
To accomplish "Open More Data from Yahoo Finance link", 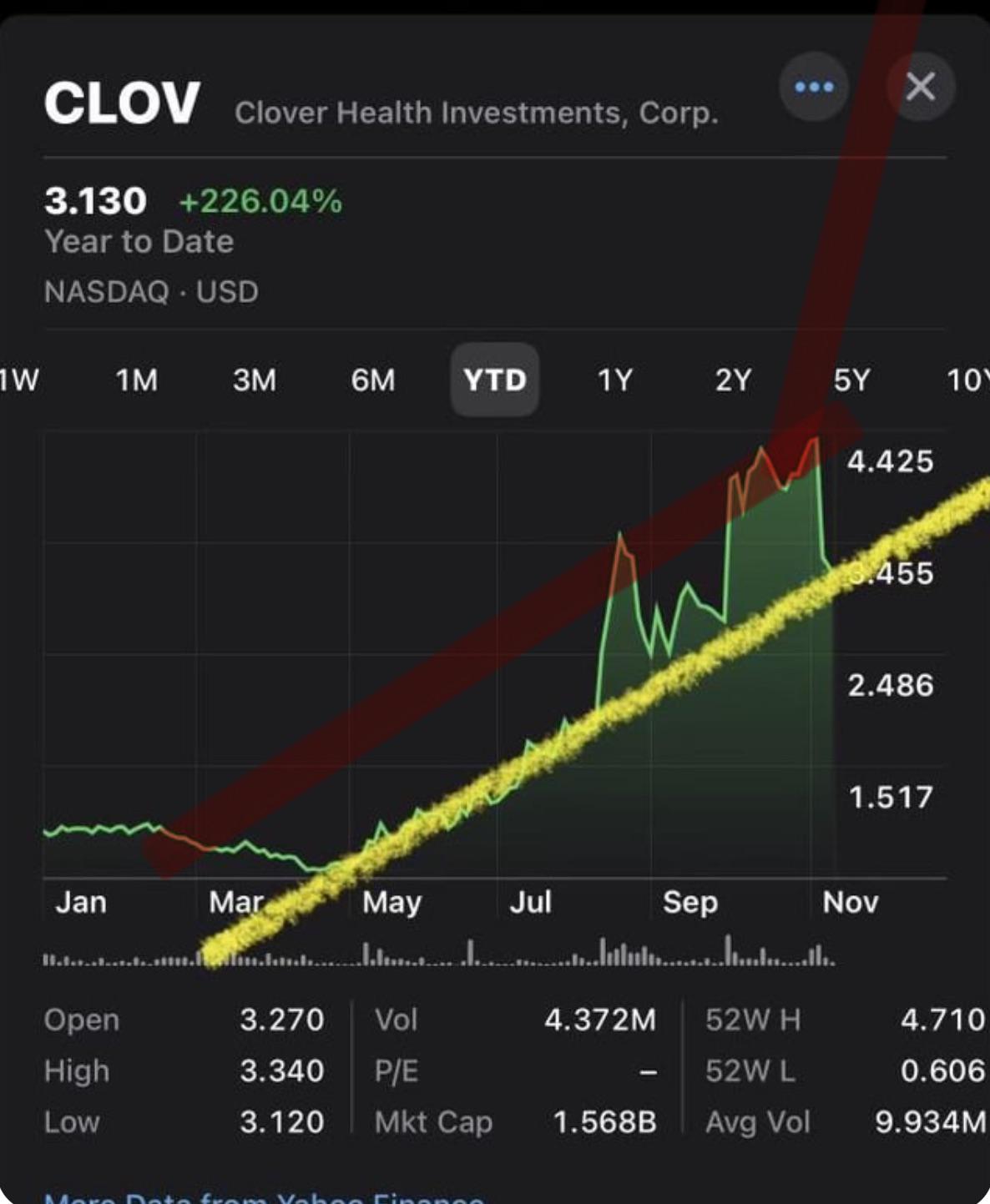I will 264,1198.
